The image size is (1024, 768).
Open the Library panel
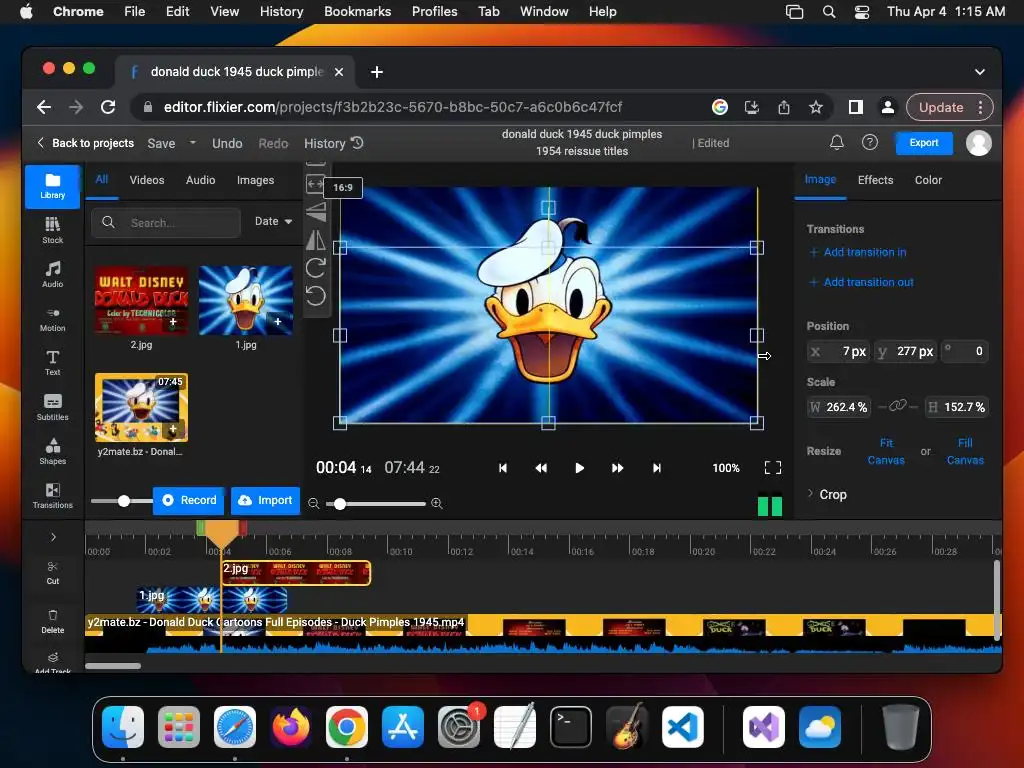tap(52, 186)
